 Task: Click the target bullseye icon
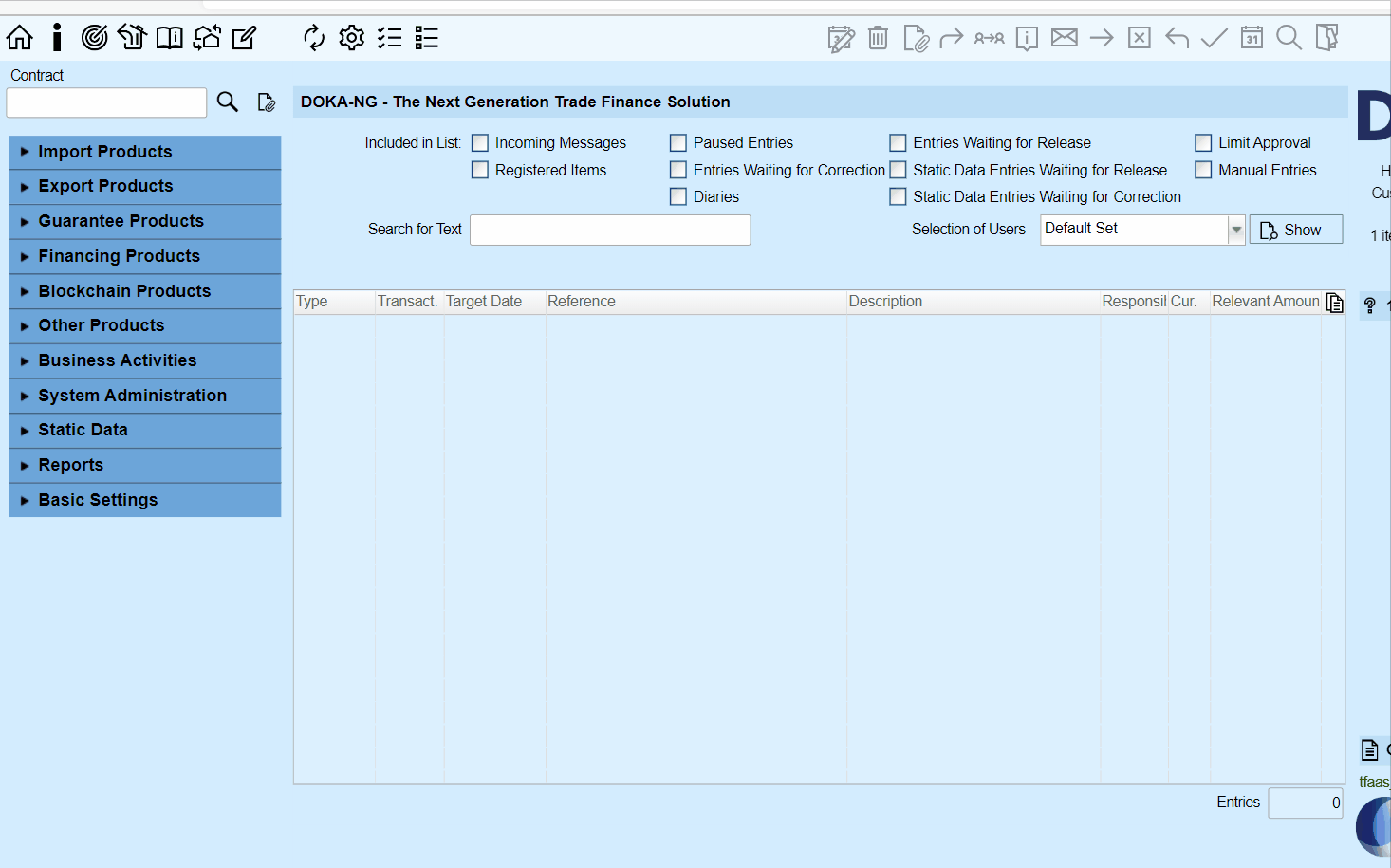coord(94,38)
